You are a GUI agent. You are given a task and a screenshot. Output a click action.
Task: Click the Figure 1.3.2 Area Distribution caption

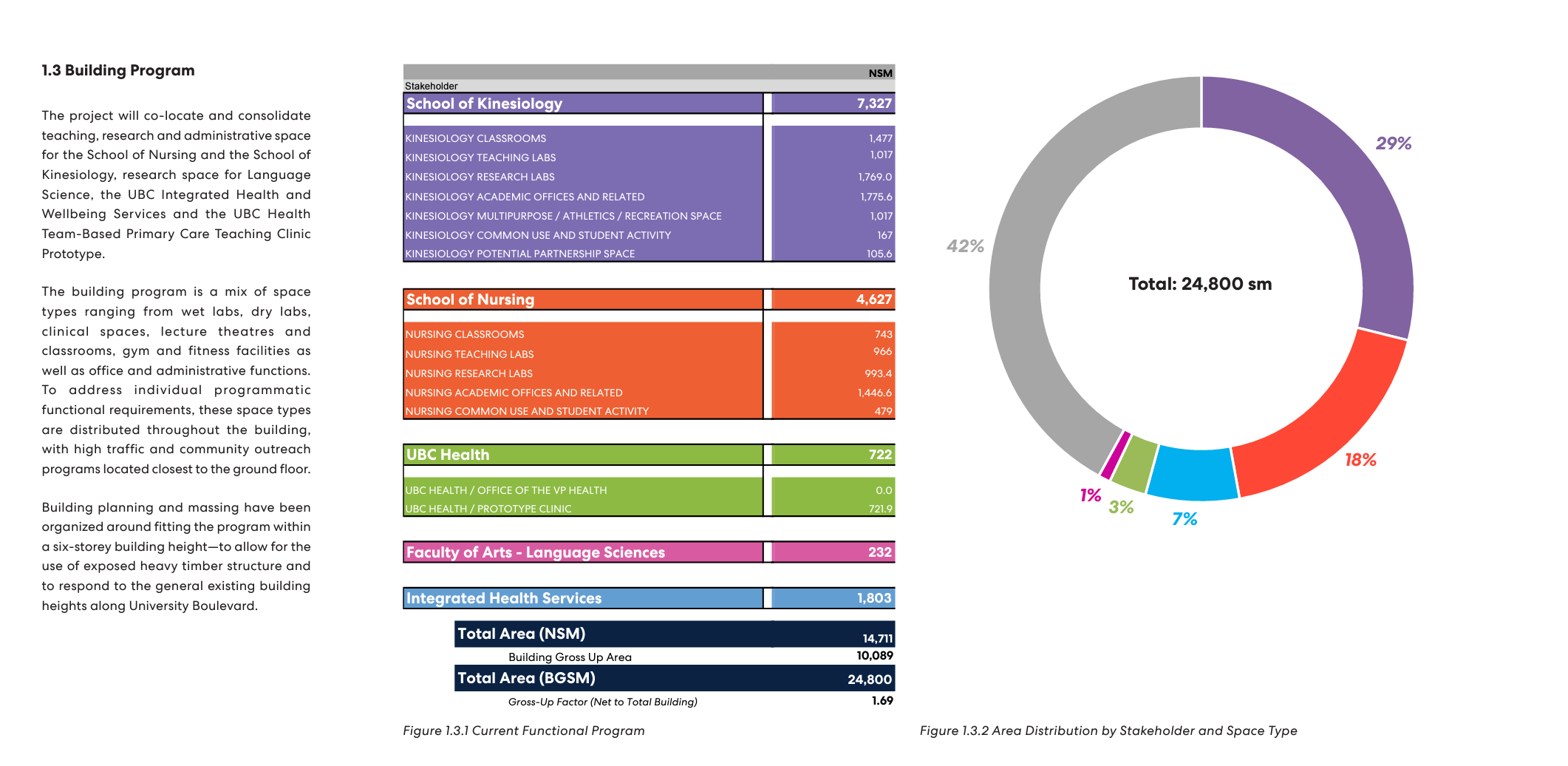pyautogui.click(x=1108, y=731)
